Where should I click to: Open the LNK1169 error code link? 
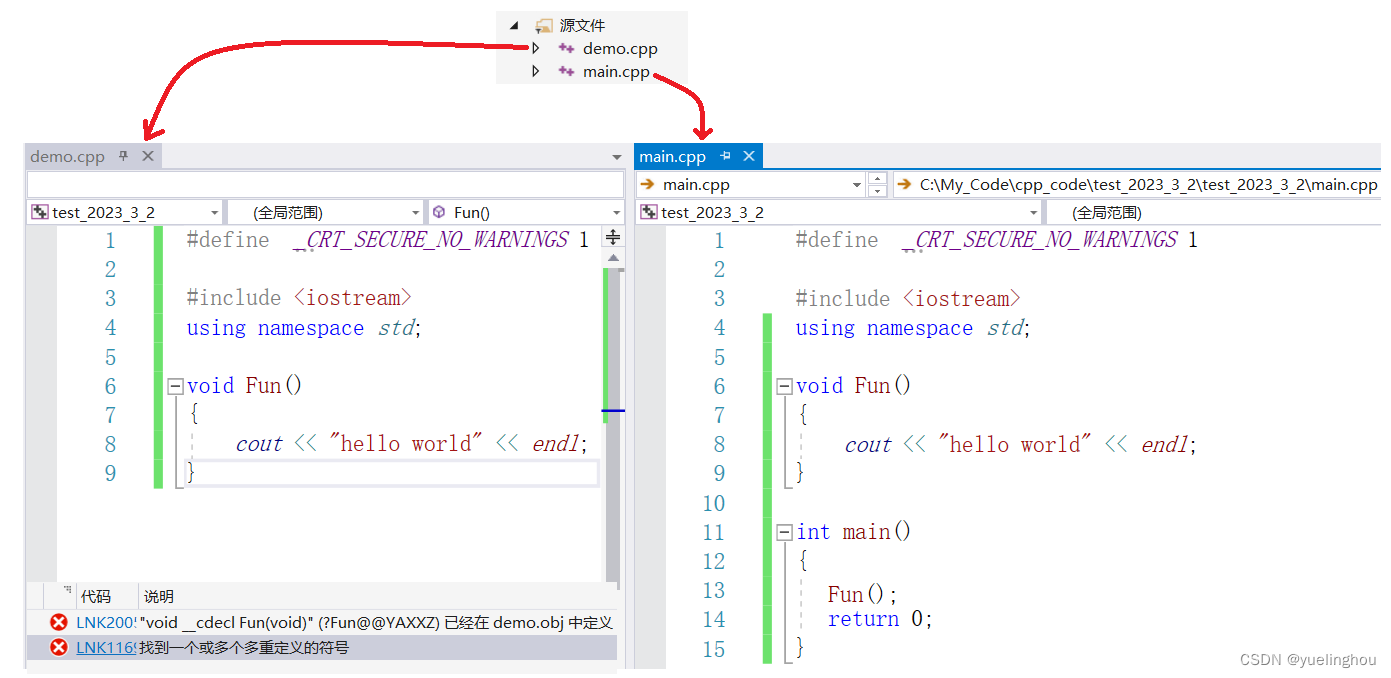[x=106, y=647]
